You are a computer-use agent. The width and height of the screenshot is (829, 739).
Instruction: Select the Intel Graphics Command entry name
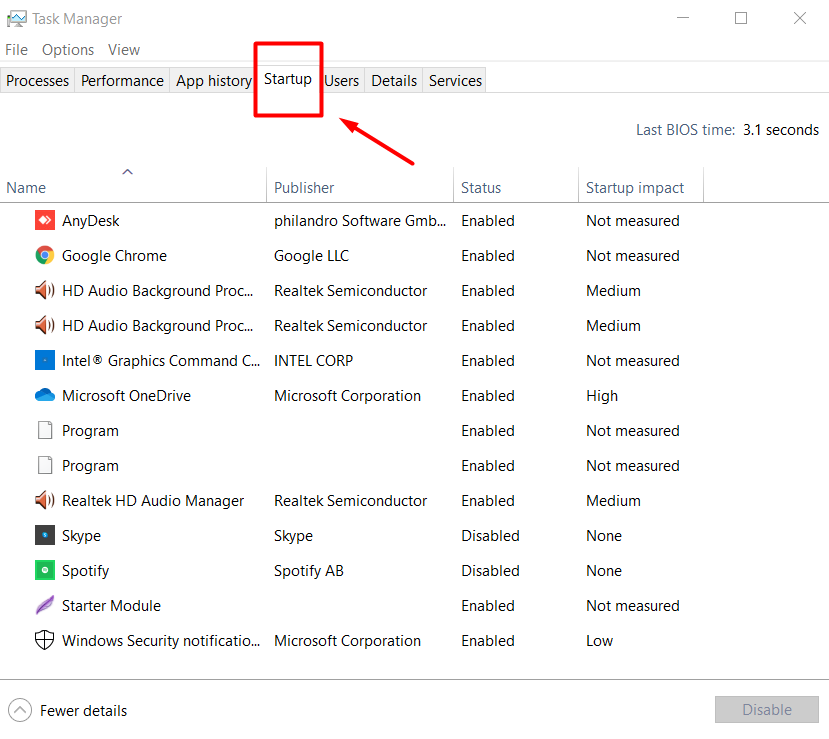coord(161,361)
